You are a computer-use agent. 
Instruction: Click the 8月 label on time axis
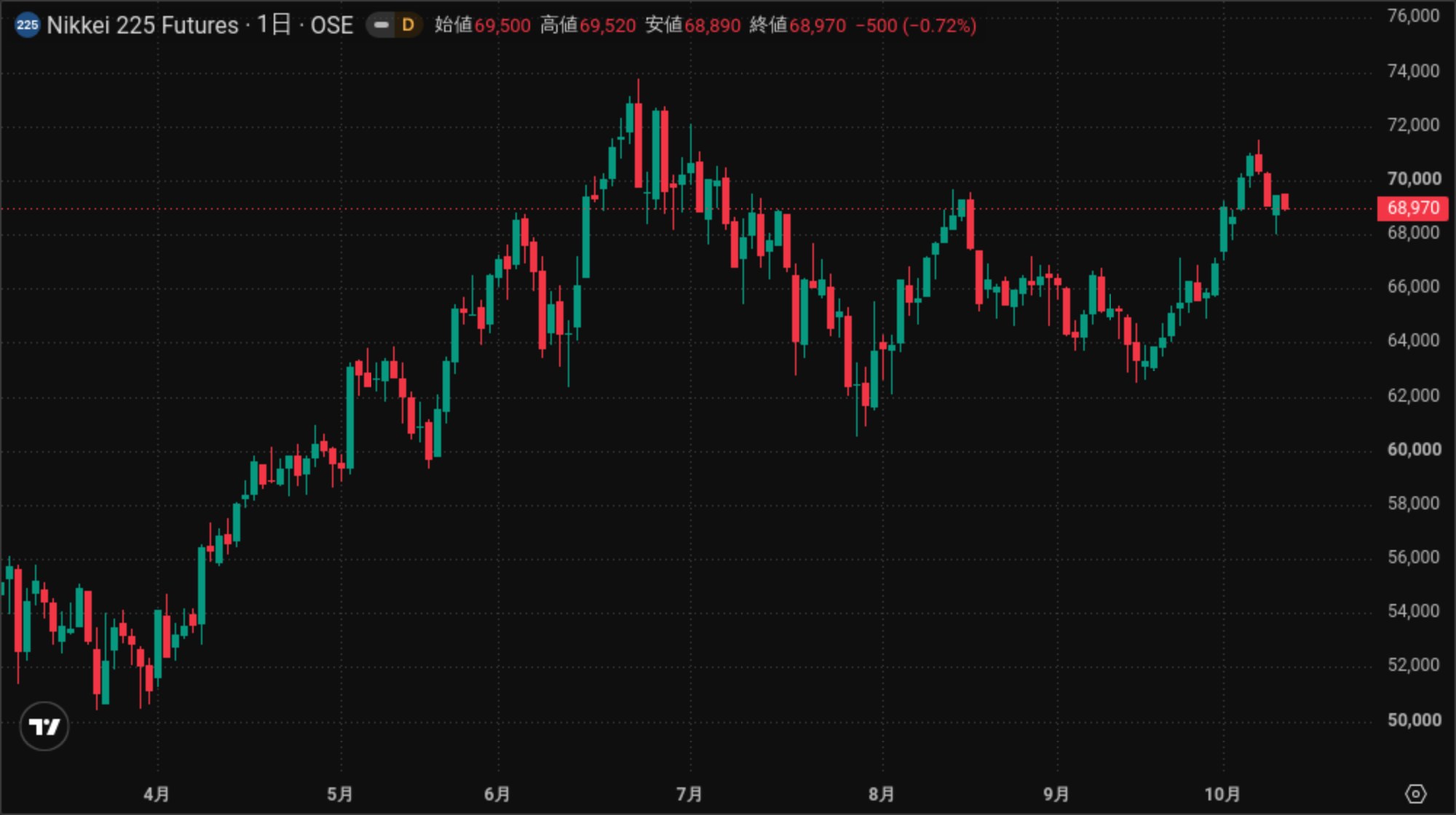[x=882, y=794]
